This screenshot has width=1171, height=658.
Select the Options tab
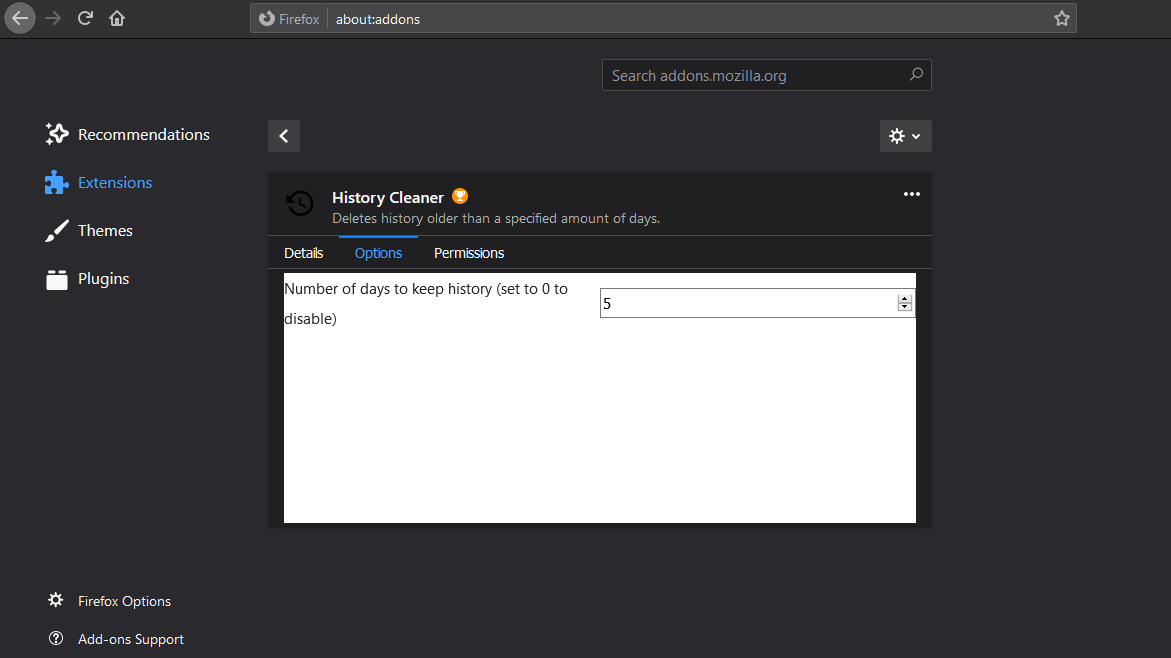pos(379,253)
